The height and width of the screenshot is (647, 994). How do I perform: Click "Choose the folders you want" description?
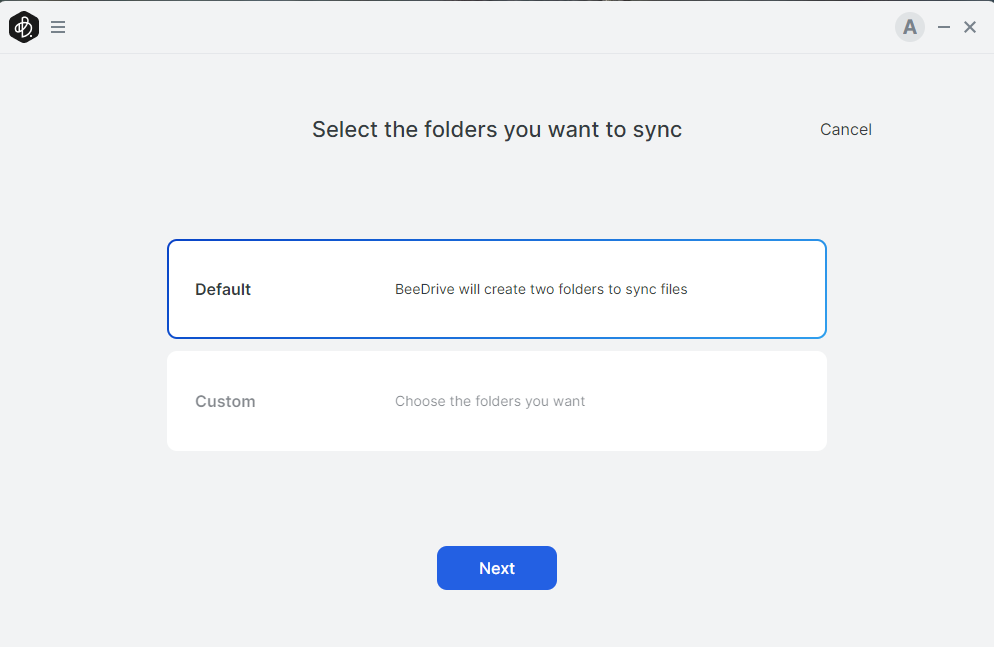click(490, 401)
